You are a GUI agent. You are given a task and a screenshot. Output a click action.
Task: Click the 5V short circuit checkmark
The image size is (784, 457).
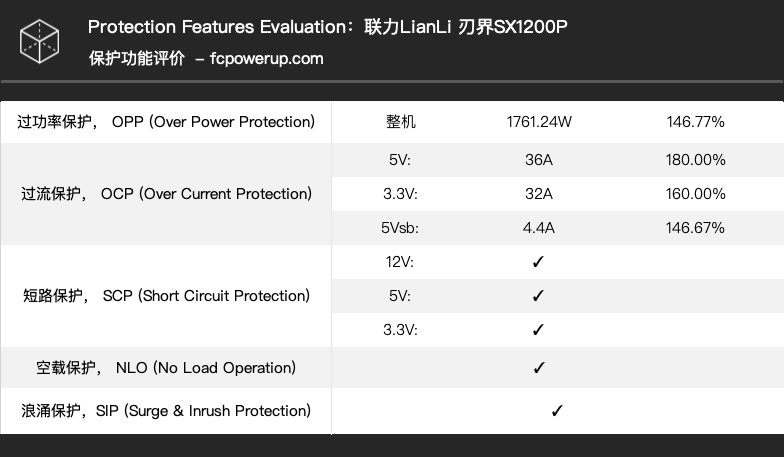[x=538, y=296]
